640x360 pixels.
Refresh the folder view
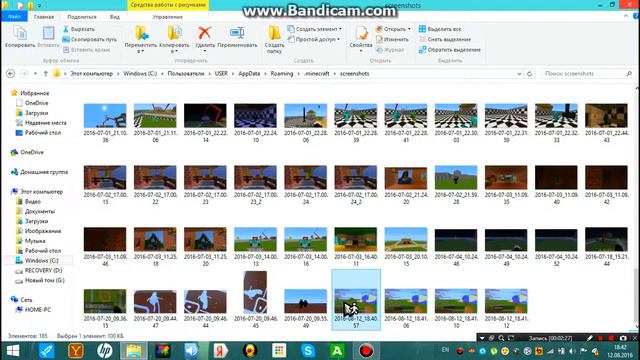click(529, 73)
